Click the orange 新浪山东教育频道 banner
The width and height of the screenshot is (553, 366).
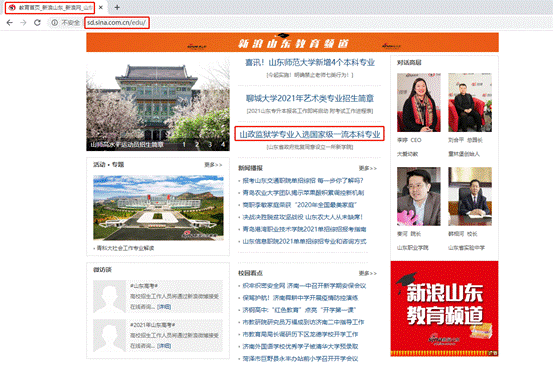pyautogui.click(x=292, y=42)
